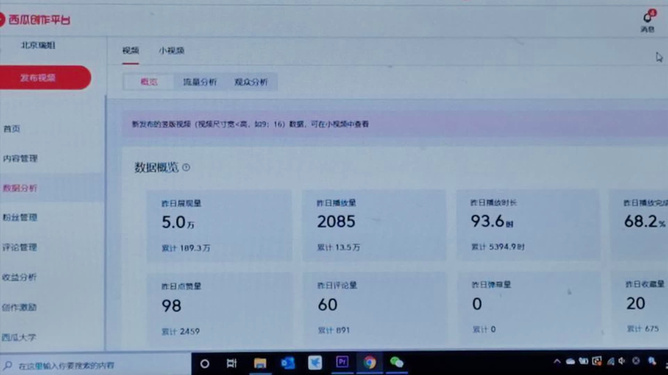Select the 概览 sub-tab
This screenshot has width=668, height=375.
point(149,82)
